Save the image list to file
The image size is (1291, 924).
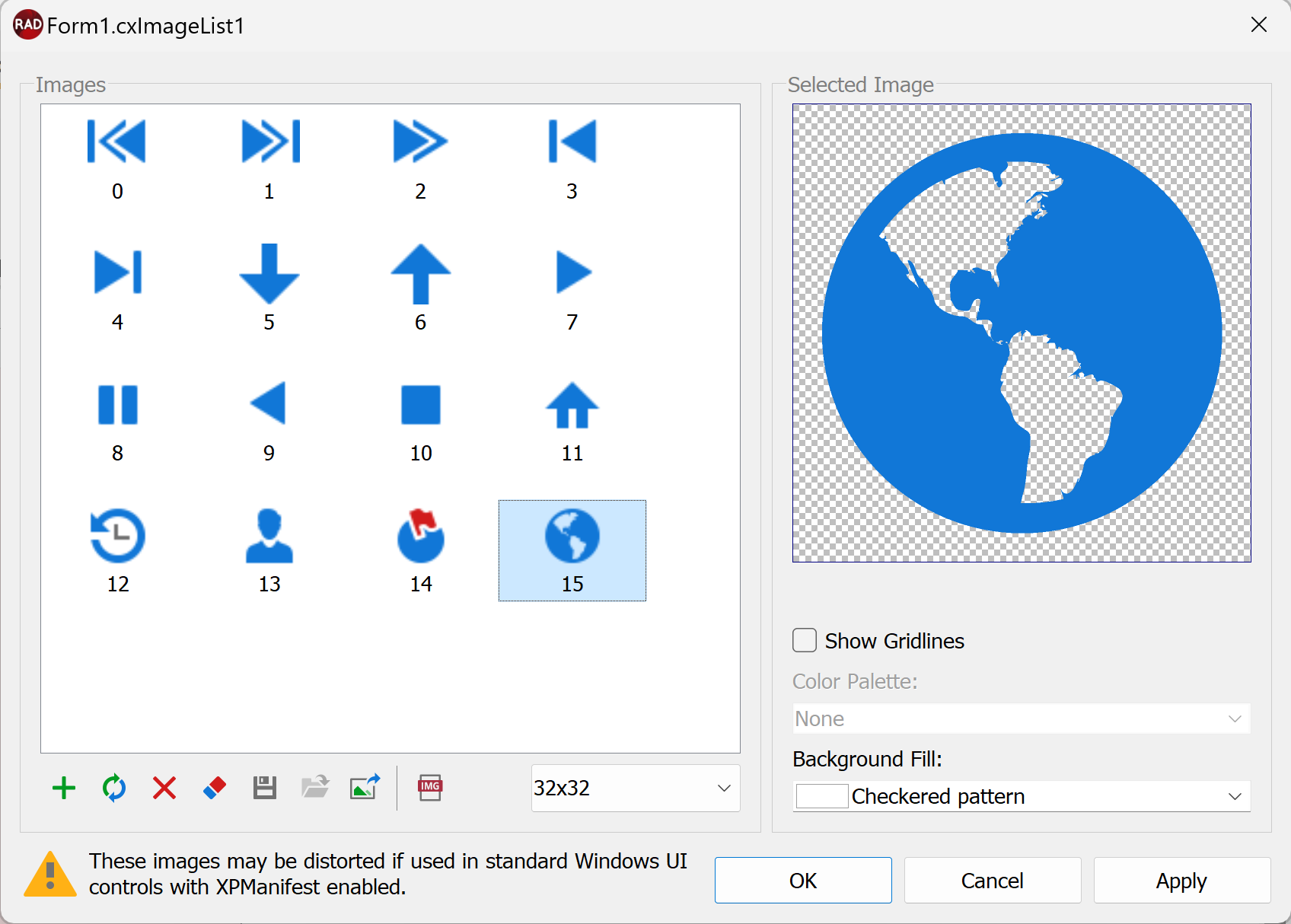[264, 789]
